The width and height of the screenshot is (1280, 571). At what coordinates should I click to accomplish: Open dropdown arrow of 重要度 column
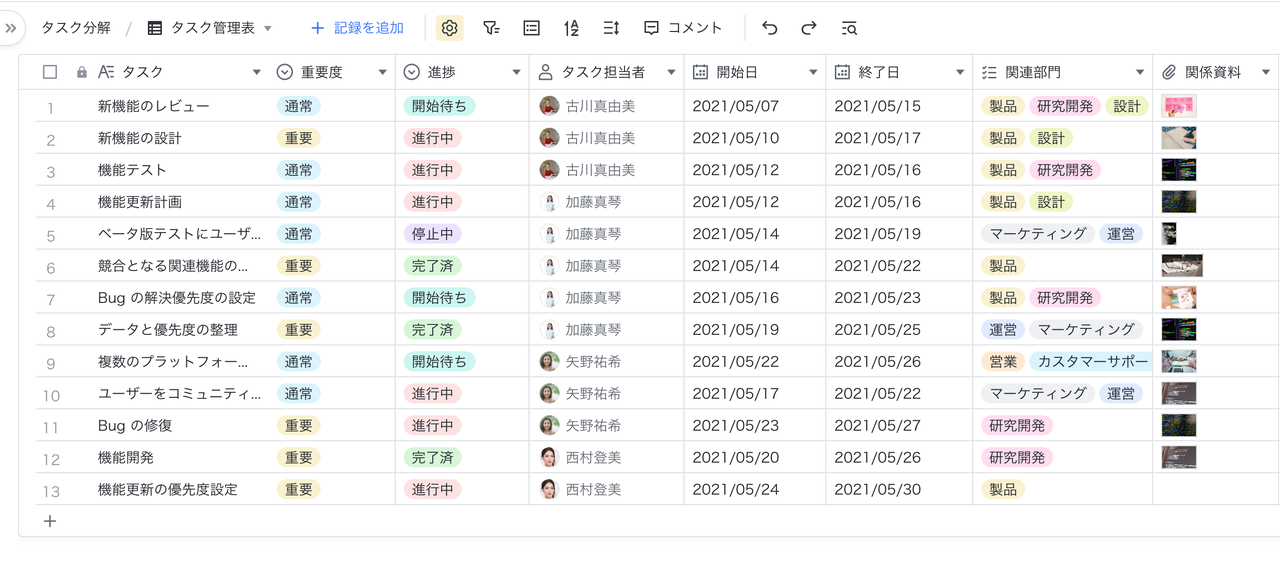tap(382, 72)
